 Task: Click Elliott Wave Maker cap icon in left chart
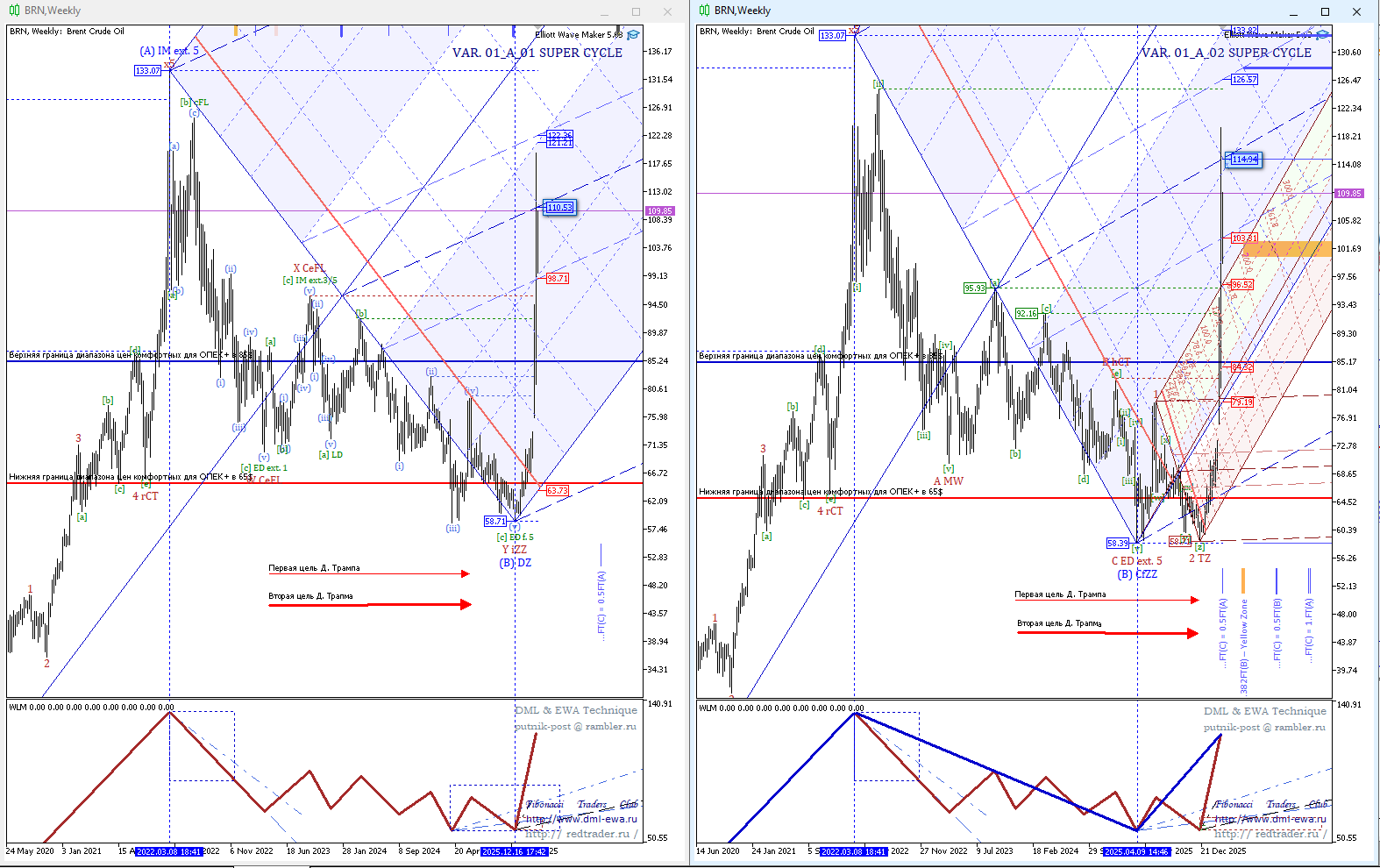click(x=633, y=35)
